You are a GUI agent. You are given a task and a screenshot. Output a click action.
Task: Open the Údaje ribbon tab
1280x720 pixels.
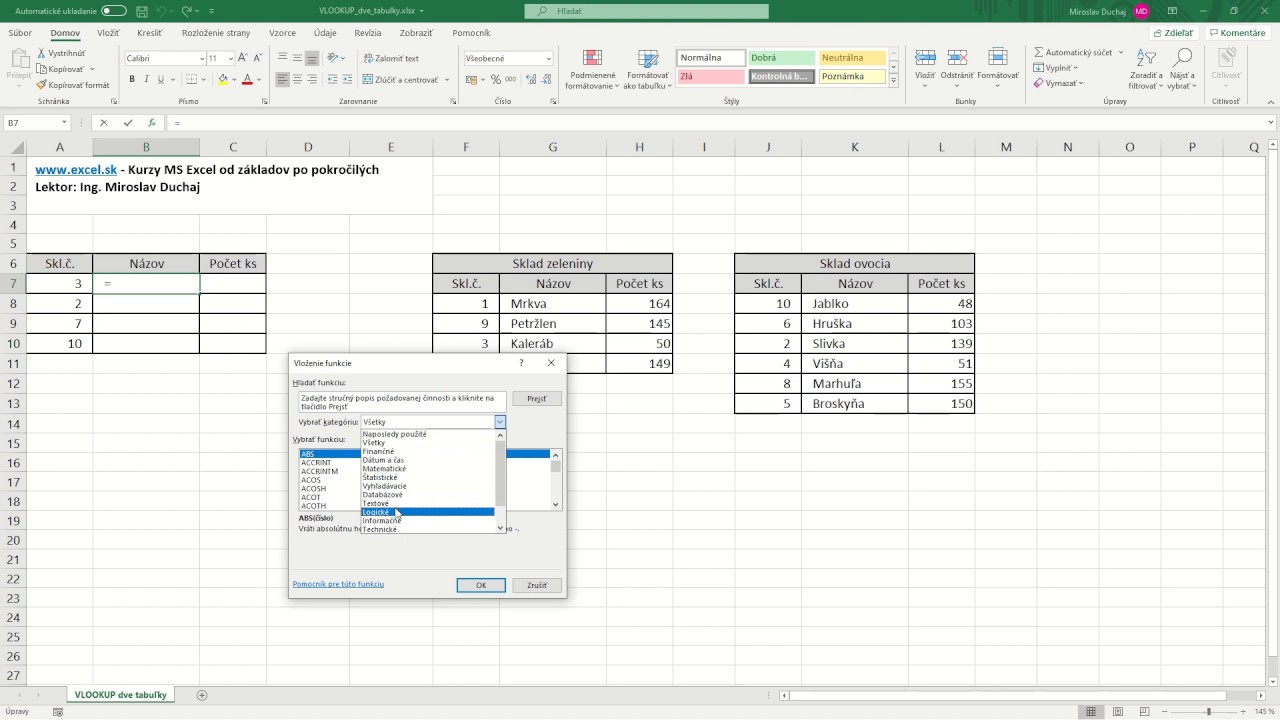coord(325,33)
